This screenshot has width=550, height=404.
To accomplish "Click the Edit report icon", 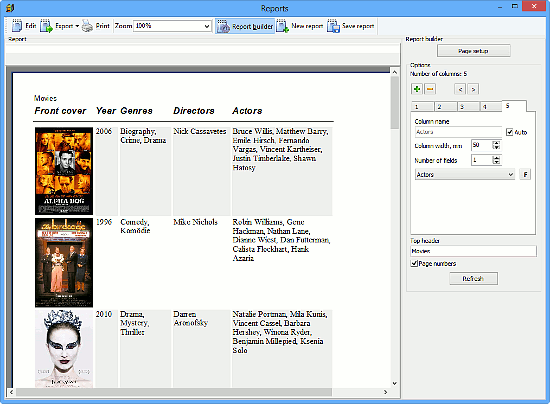I will click(x=17, y=26).
